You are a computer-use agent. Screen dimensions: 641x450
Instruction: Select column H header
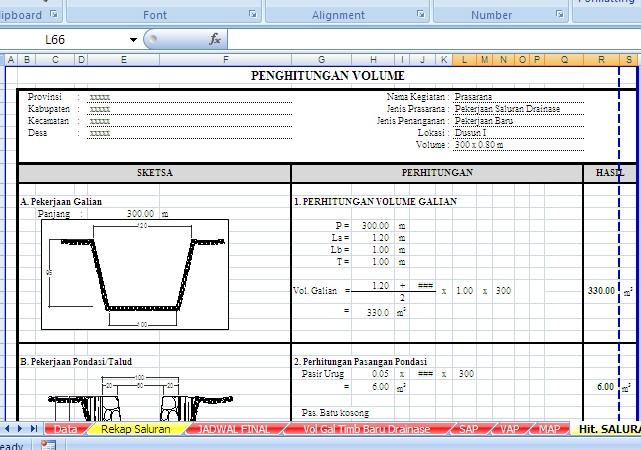click(x=373, y=60)
